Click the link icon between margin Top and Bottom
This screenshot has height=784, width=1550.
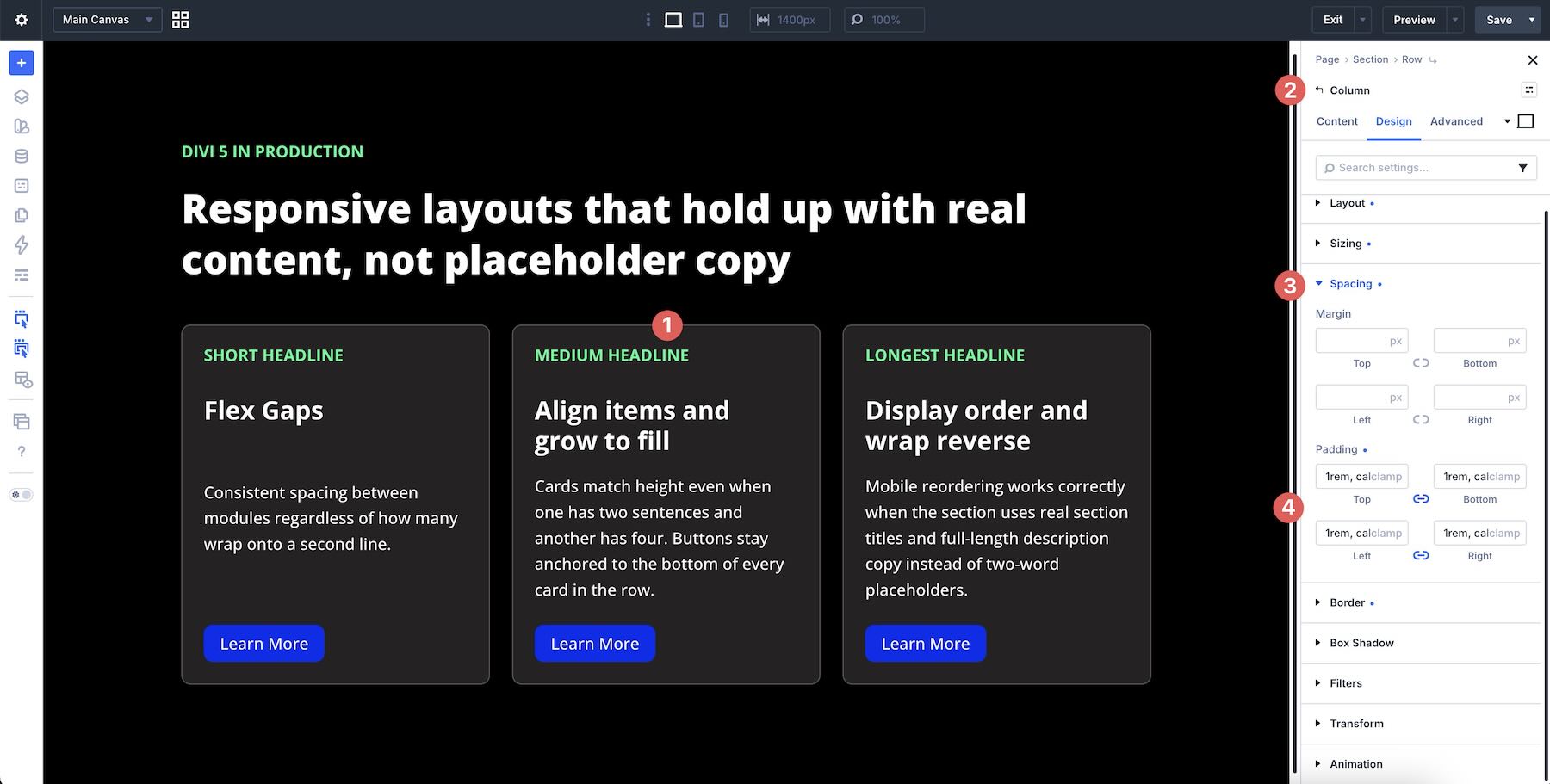1421,363
